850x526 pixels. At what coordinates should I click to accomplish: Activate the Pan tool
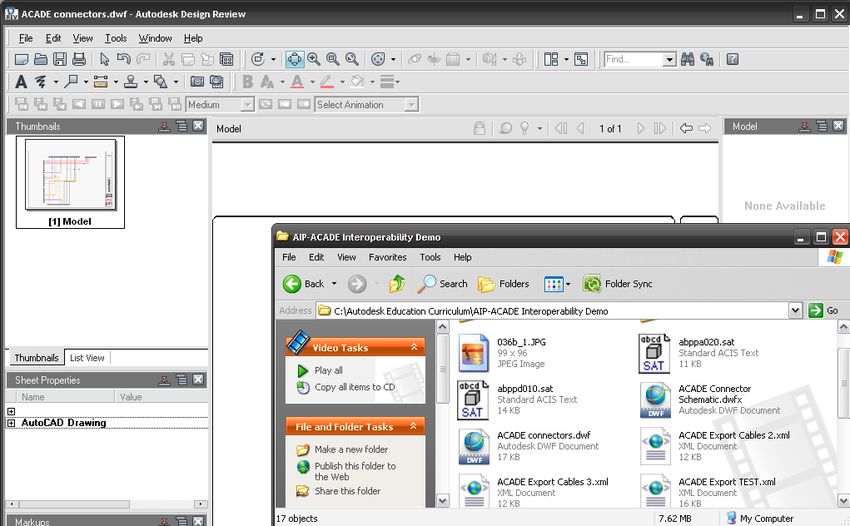294,59
